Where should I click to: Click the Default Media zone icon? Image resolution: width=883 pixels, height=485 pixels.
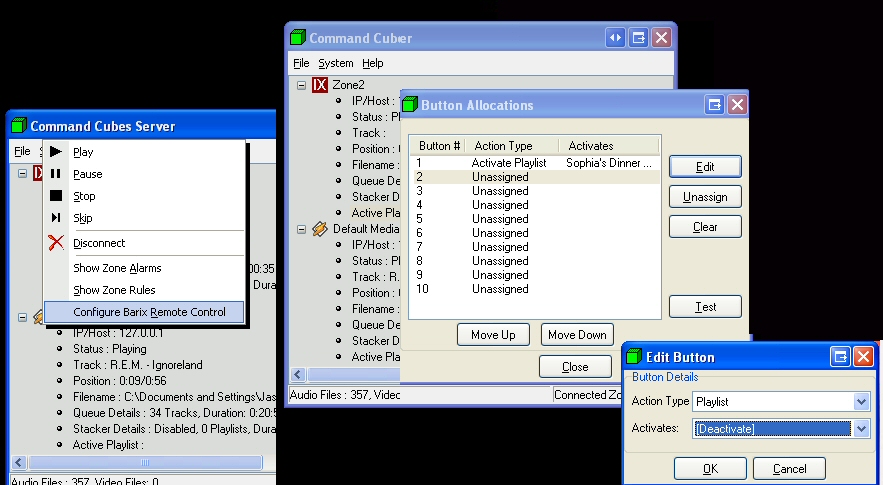tap(320, 229)
